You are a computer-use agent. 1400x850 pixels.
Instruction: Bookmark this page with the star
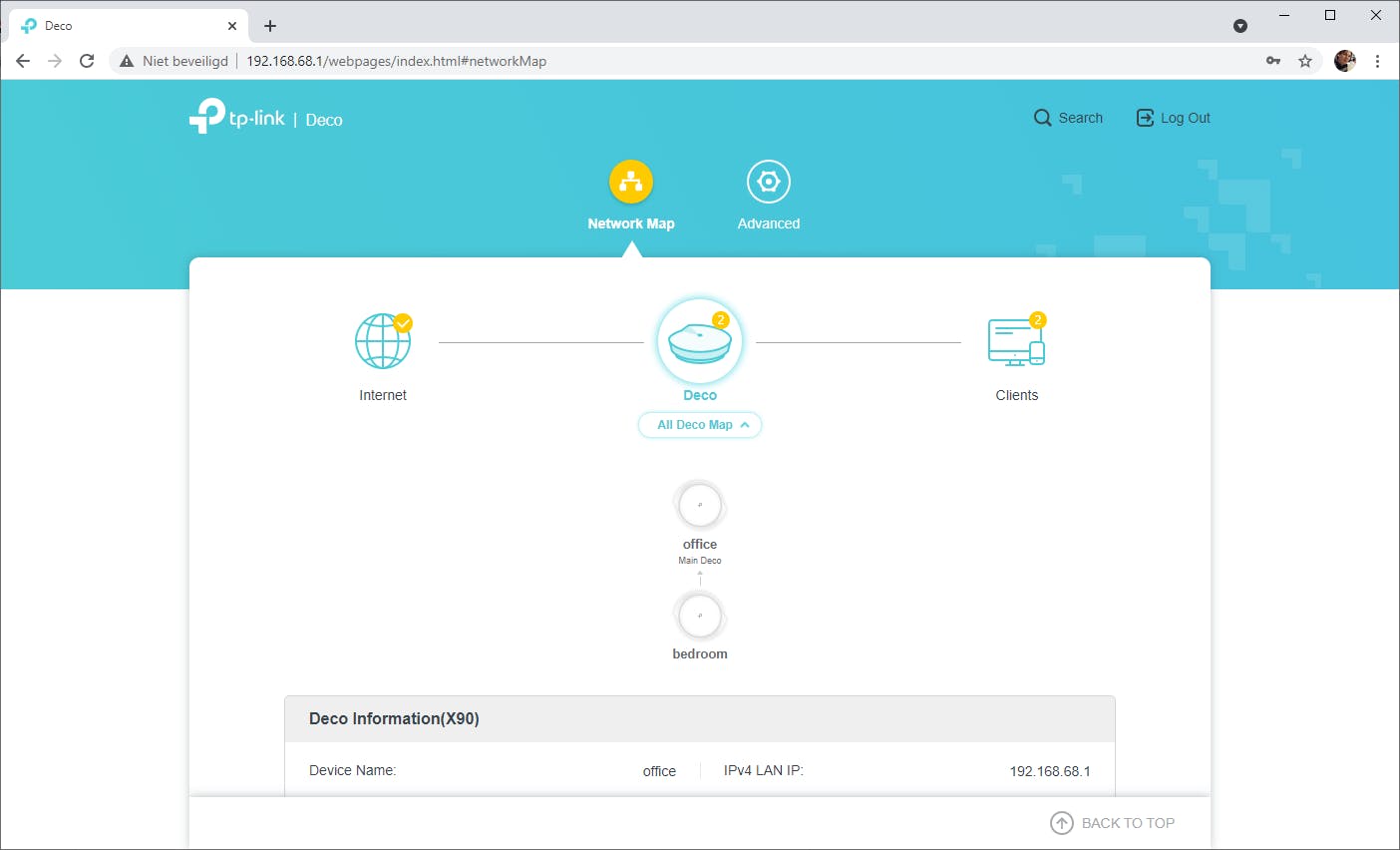click(1304, 61)
